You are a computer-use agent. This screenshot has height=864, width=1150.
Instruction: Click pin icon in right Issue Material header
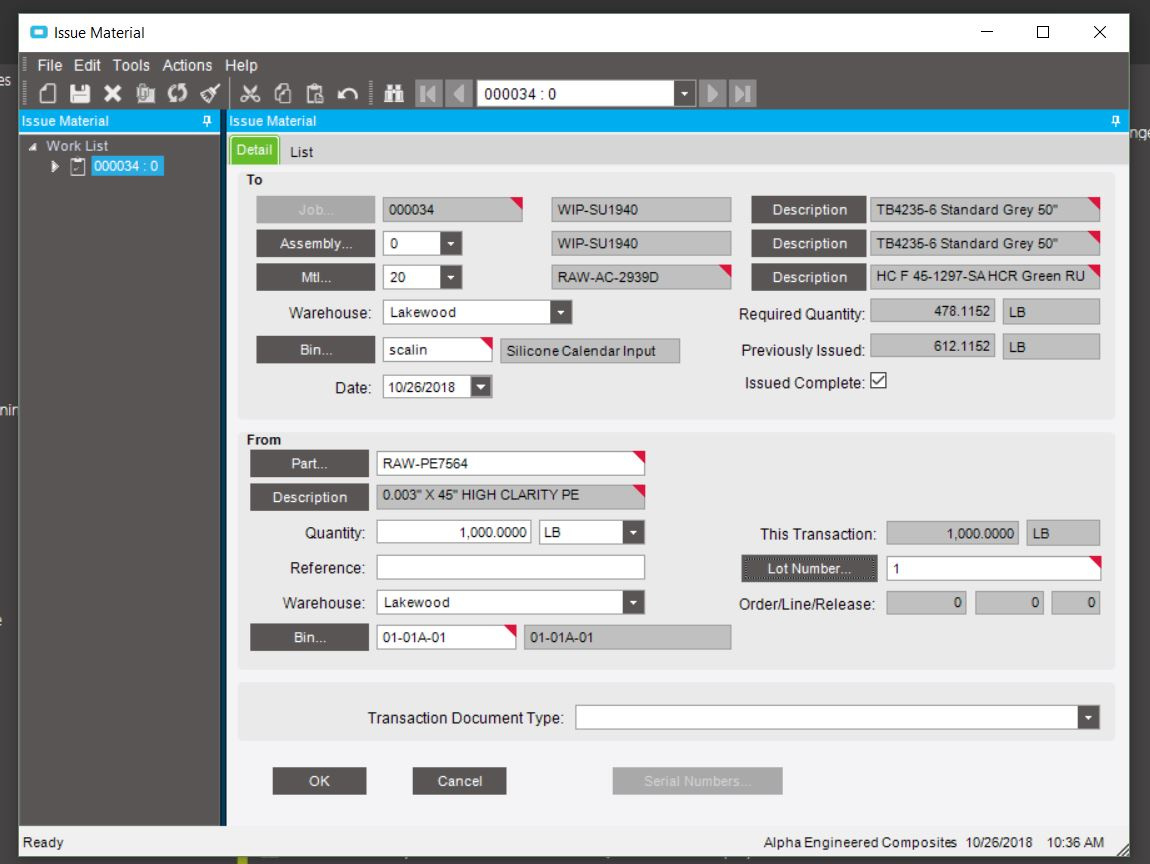[x=1116, y=121]
